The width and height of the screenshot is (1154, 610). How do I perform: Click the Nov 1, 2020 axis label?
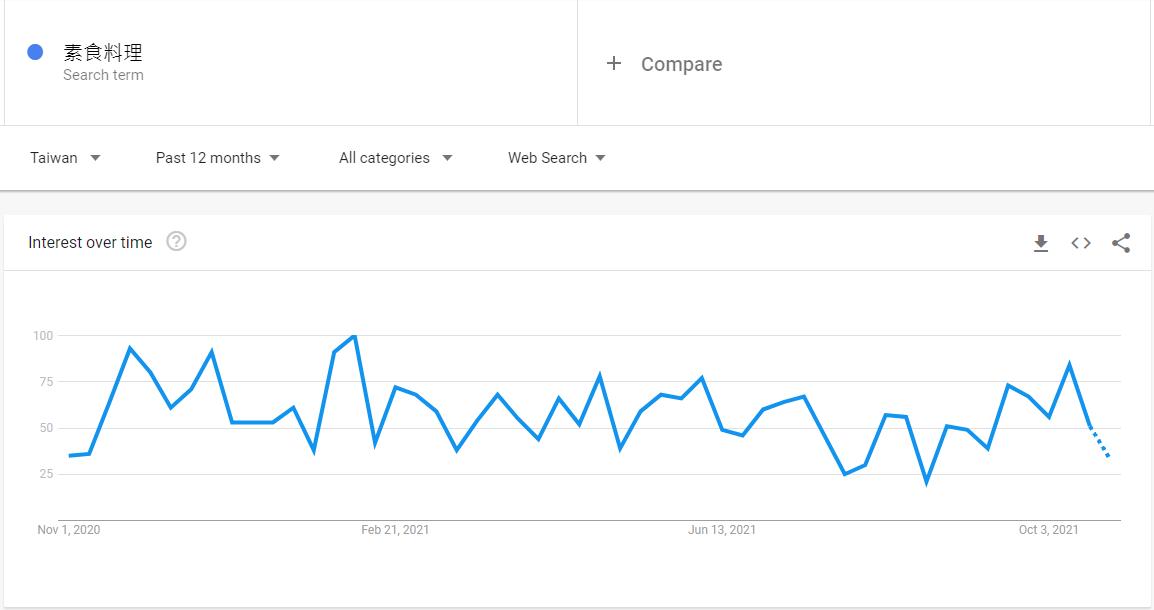(69, 530)
